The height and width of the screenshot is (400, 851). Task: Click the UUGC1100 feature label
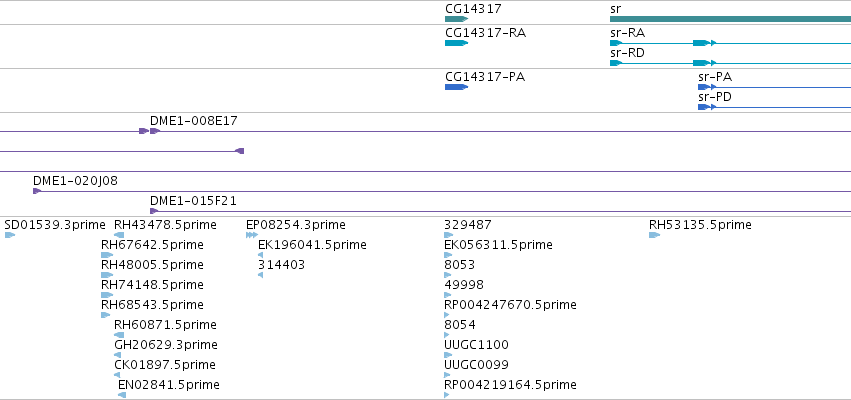[x=477, y=345]
